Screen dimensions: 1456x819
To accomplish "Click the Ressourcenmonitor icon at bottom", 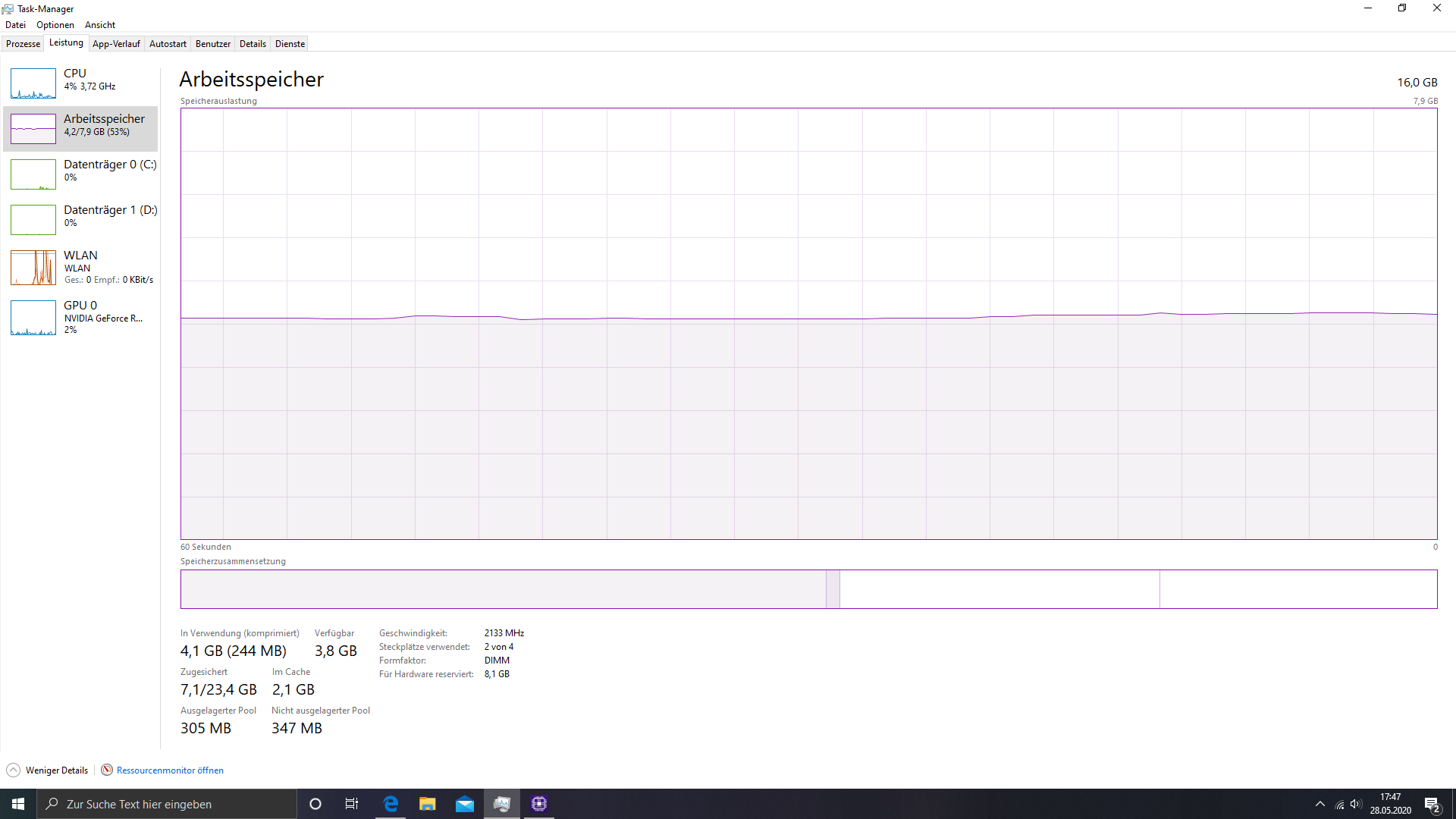I will click(x=107, y=770).
